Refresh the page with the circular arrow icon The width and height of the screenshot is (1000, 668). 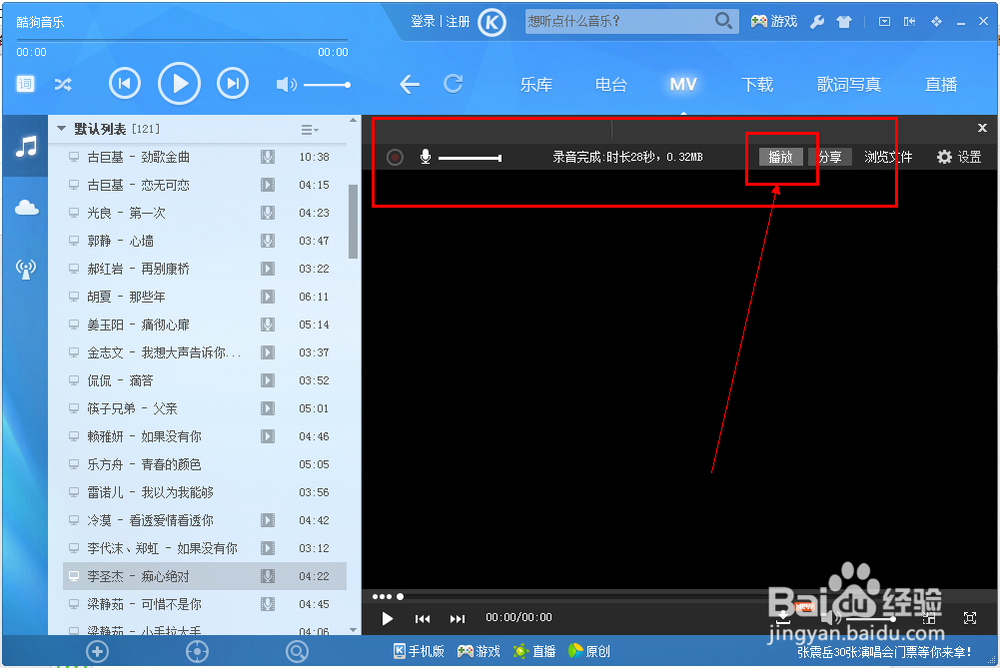click(x=453, y=84)
